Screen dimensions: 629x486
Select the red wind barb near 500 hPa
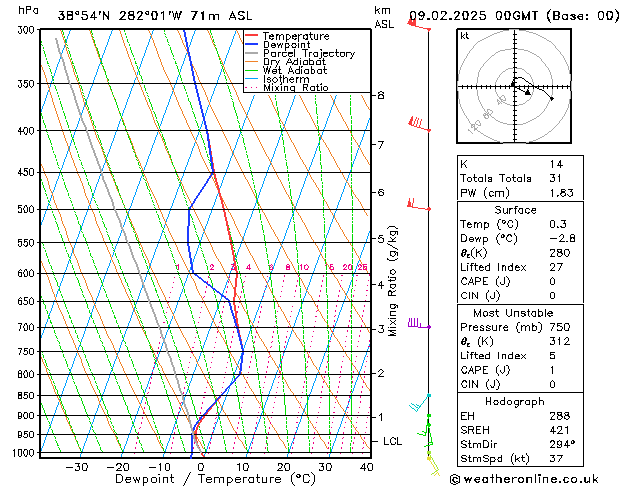415,205
